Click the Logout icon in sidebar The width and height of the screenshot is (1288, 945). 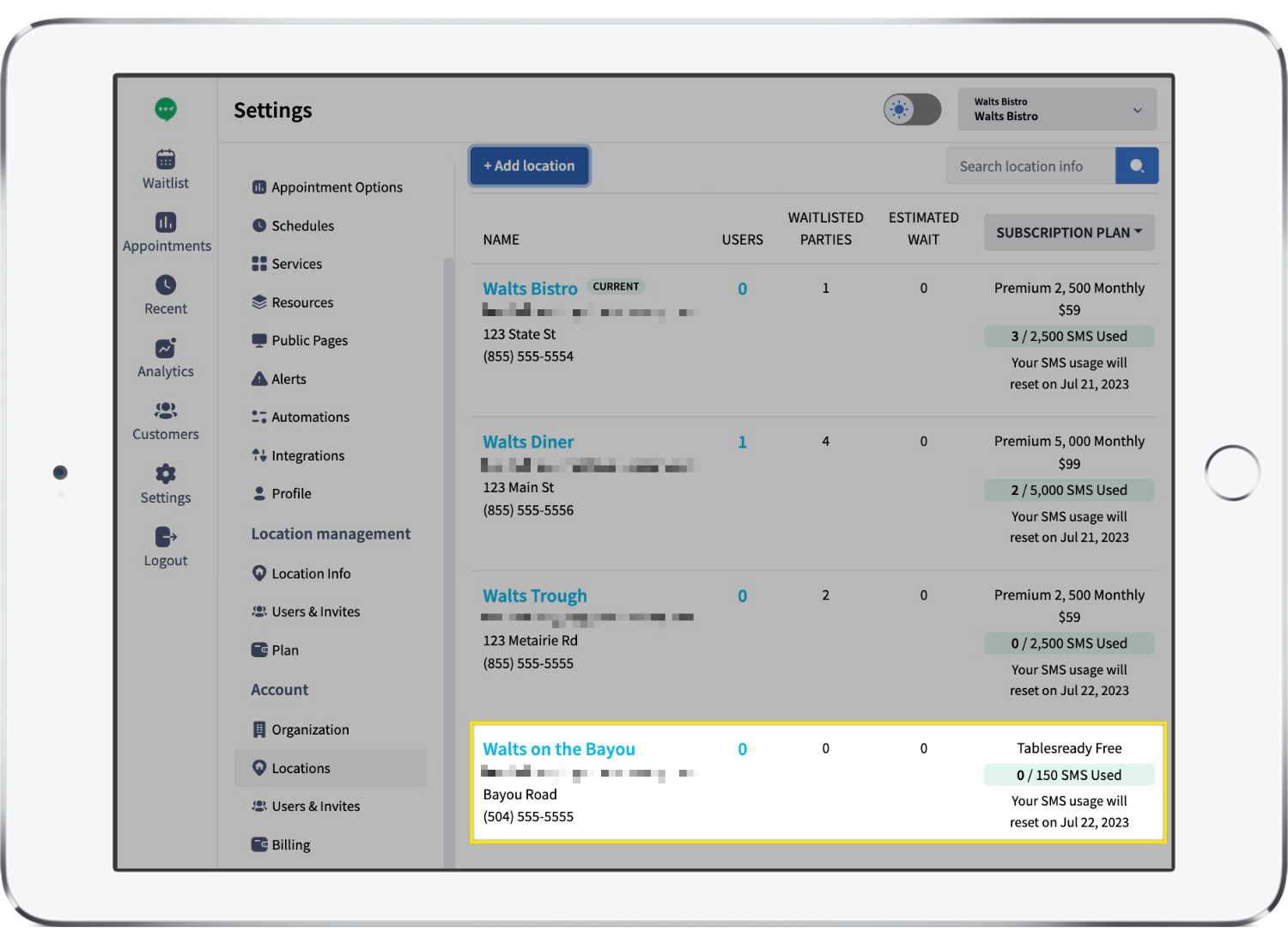tap(165, 536)
